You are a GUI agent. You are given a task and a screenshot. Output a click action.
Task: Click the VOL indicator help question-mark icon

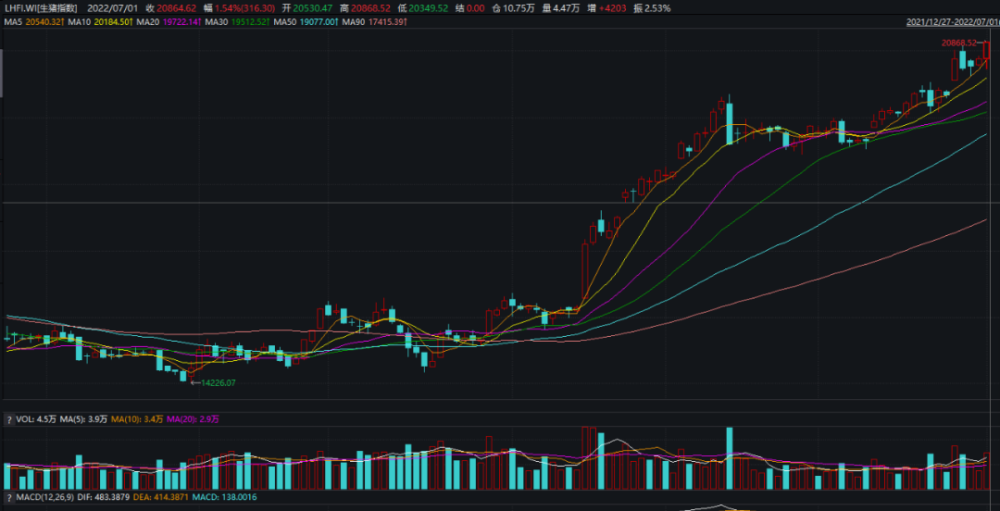coord(10,418)
